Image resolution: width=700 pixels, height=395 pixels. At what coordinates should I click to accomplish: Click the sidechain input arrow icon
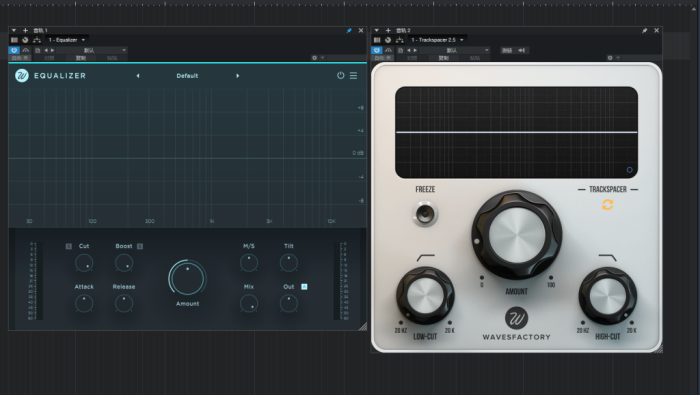[x=521, y=50]
